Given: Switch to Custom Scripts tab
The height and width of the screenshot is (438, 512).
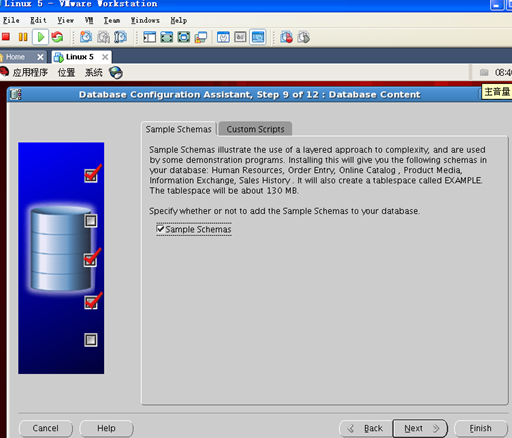Looking at the screenshot, I should click(x=255, y=129).
